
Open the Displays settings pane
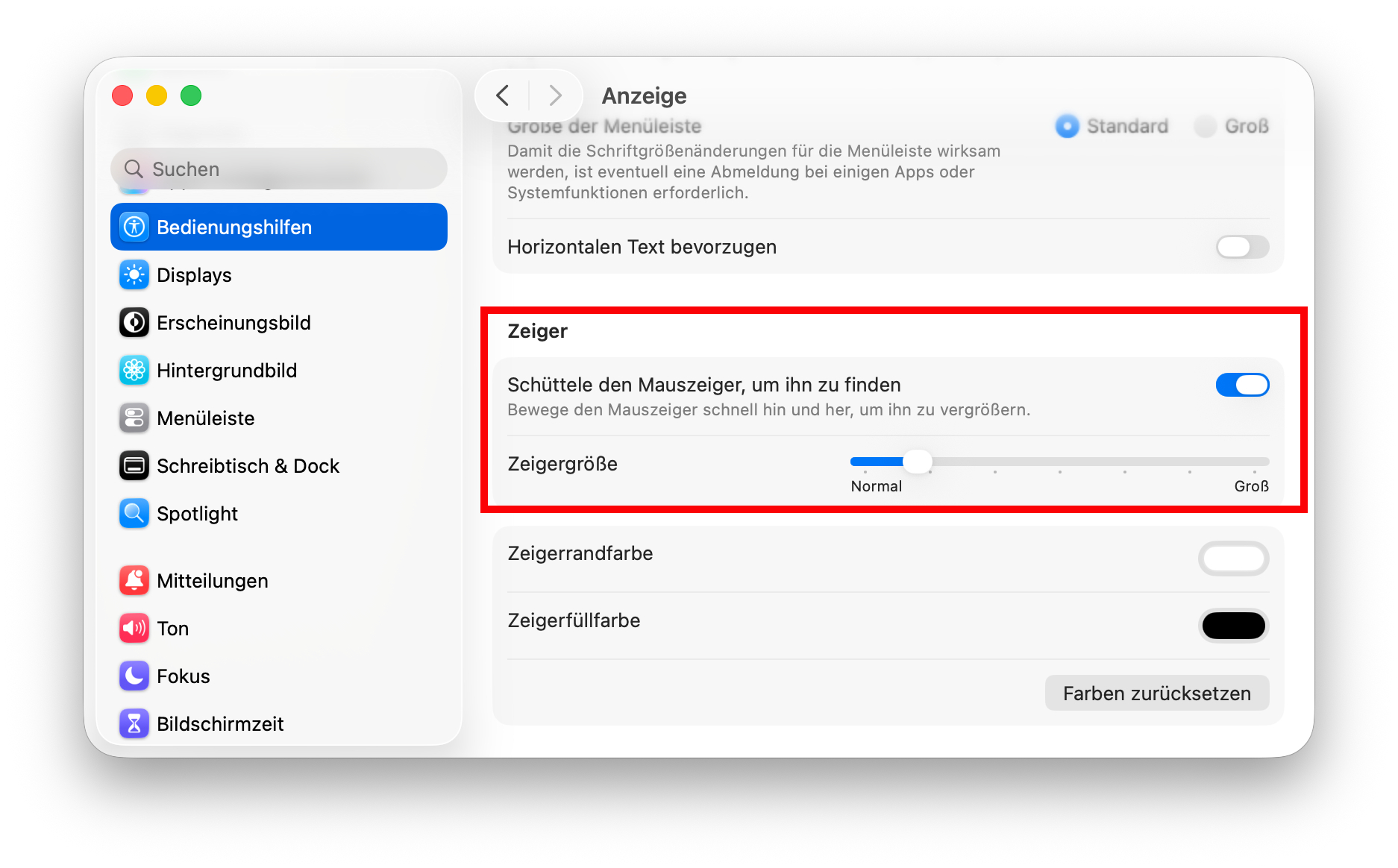pos(278,275)
